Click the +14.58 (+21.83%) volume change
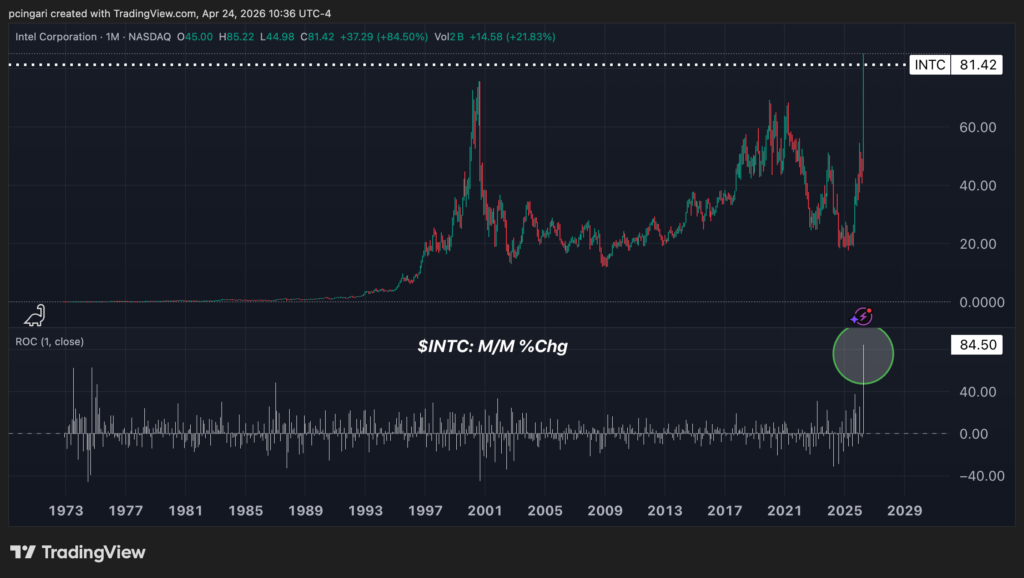Image resolution: width=1024 pixels, height=578 pixels. [x=513, y=37]
